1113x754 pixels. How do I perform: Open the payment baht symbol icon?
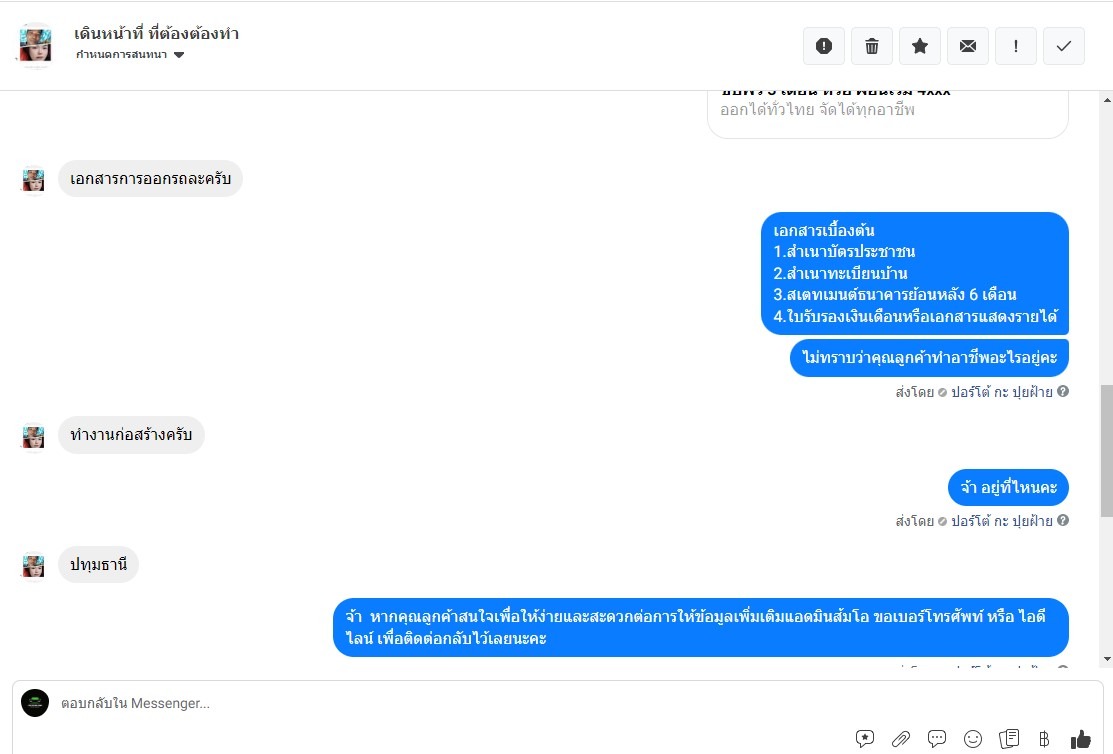(x=1044, y=739)
